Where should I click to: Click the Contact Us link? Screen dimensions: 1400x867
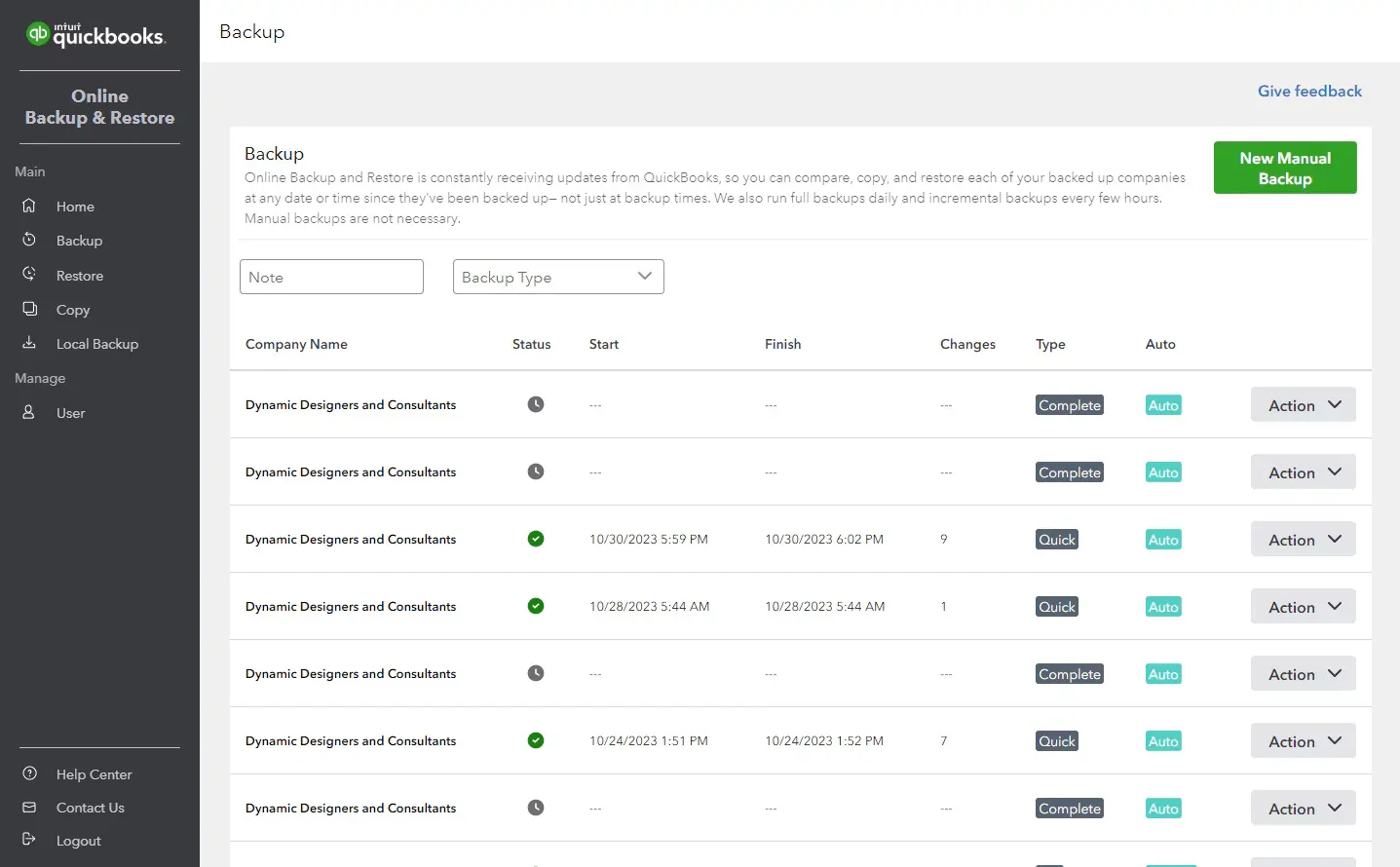90,808
